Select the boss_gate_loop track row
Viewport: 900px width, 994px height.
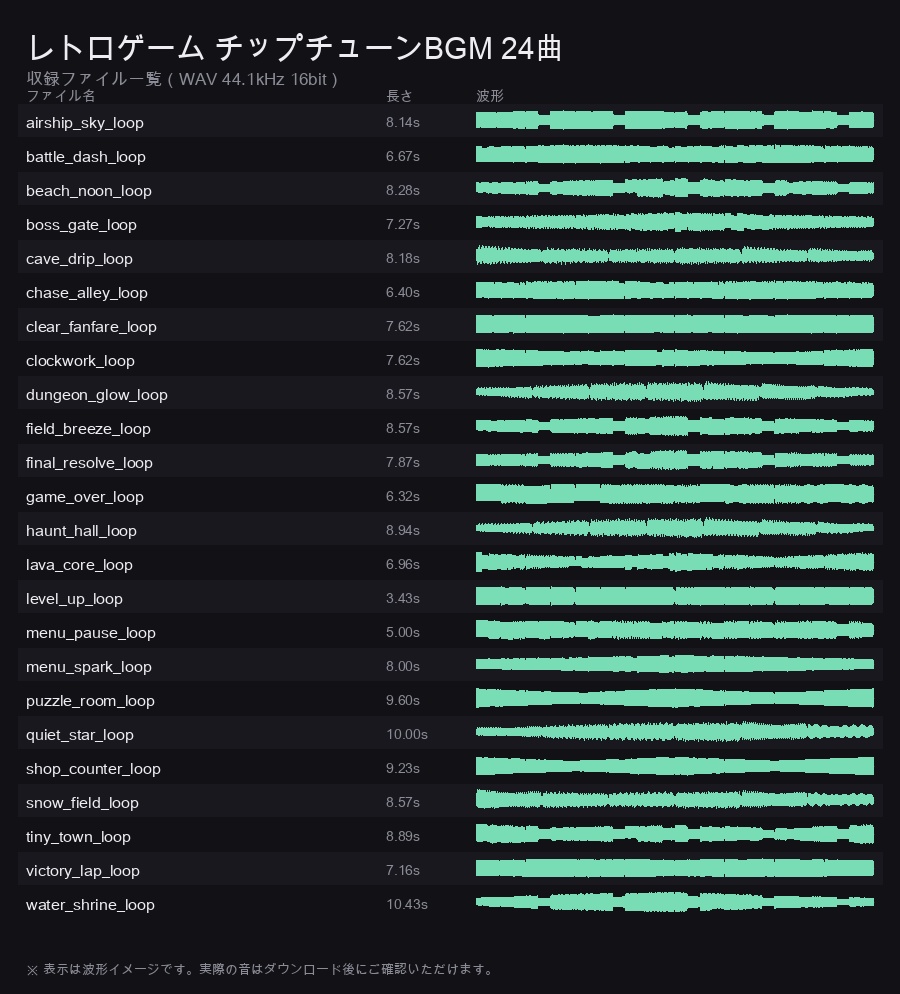coord(450,223)
